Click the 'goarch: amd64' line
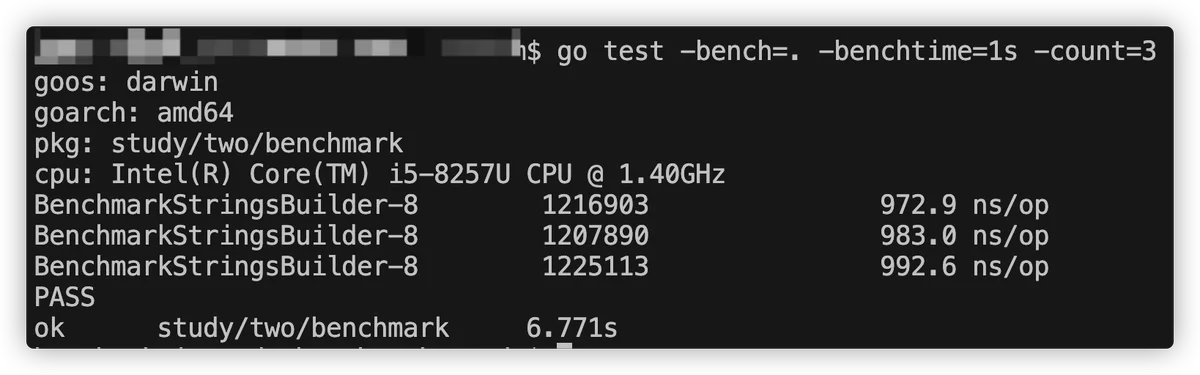Screen dimensions: 1200x375 133,113
